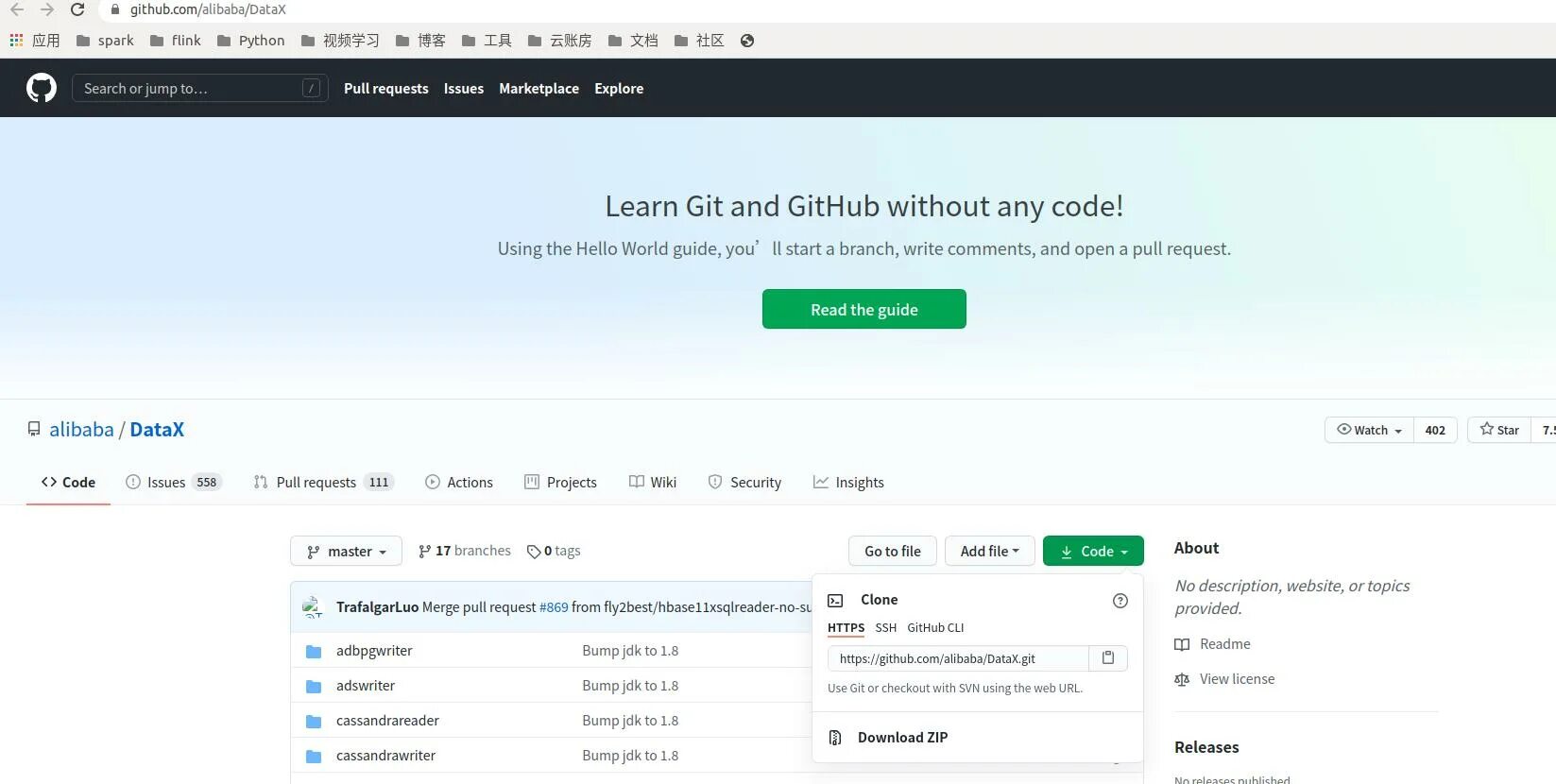Open the Insights tab
Image resolution: width=1556 pixels, height=784 pixels.
(x=848, y=482)
